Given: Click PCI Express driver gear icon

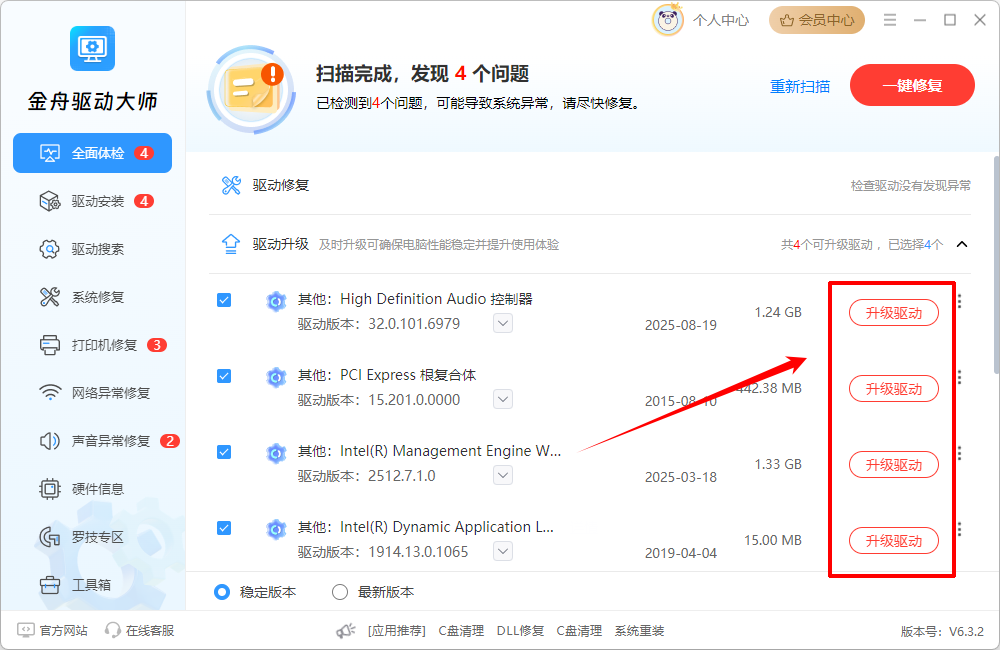Looking at the screenshot, I should tap(276, 377).
